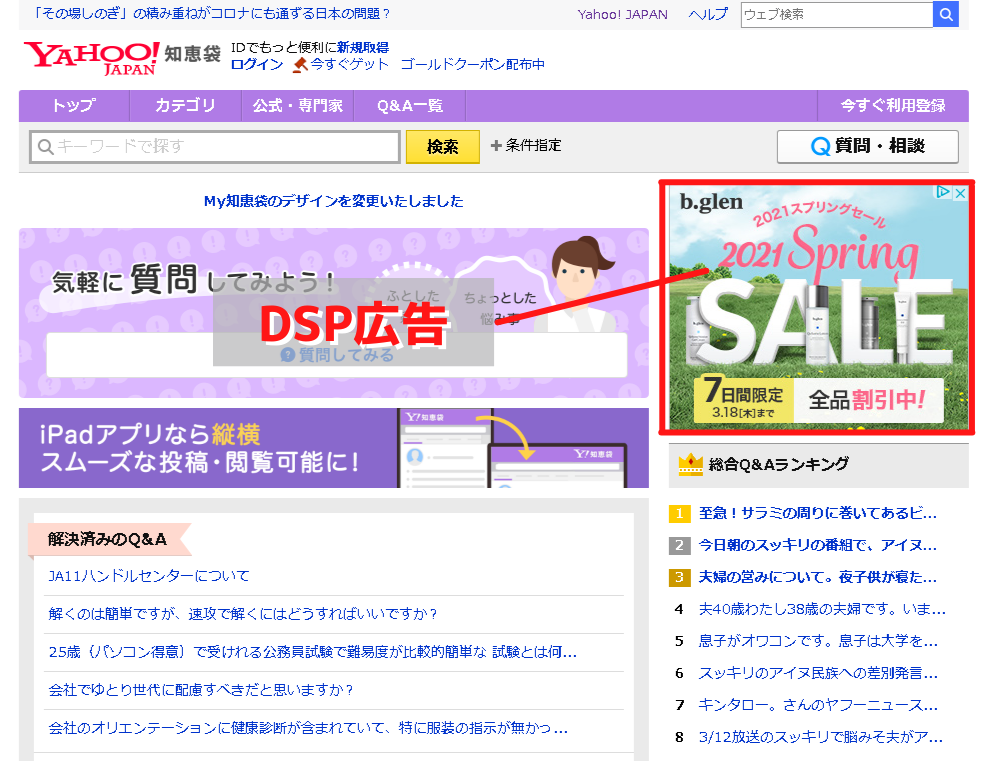Open ranking 2 今日朝のスッキリ link
Viewport: 988px width, 761px height.
817,545
